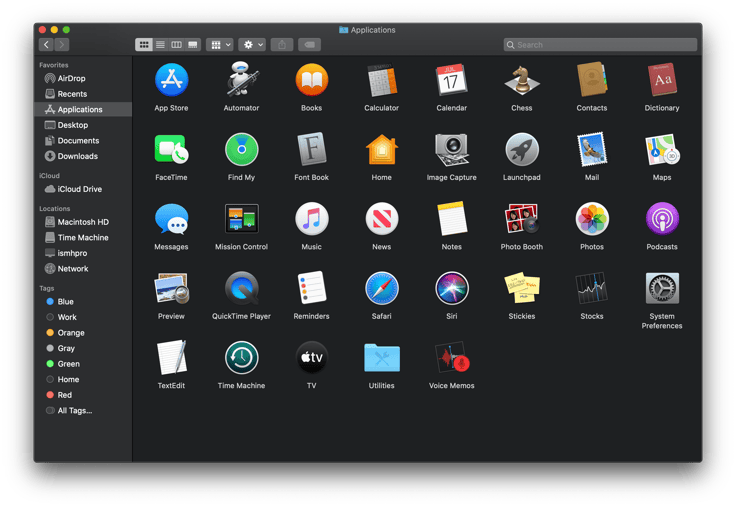Select Time Machine under Locations
This screenshot has width=736, height=507.
coord(83,238)
